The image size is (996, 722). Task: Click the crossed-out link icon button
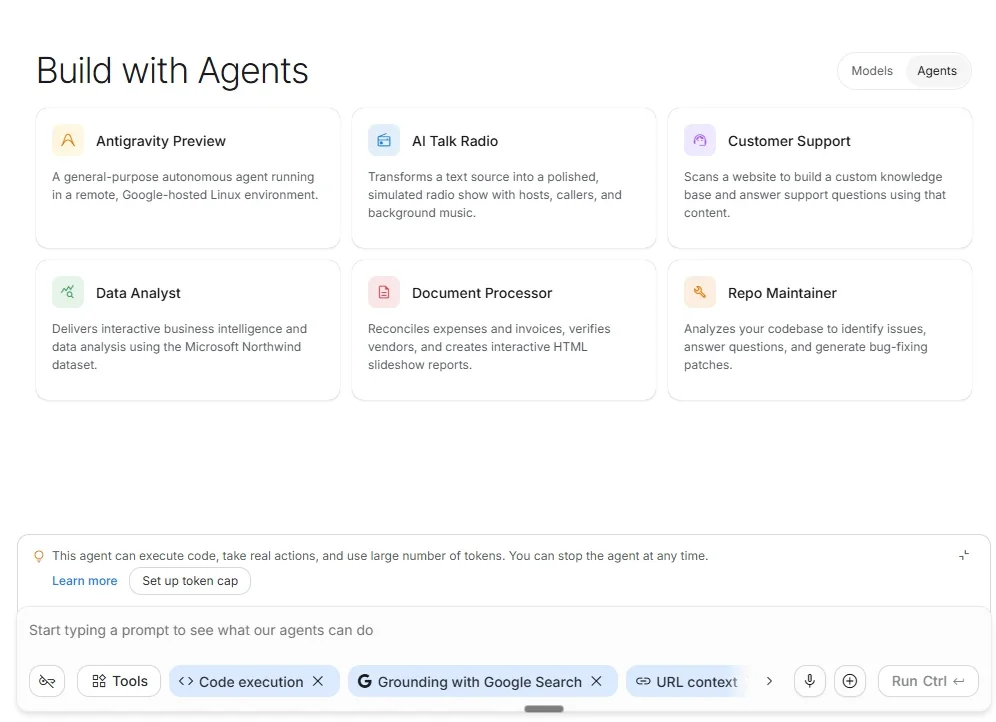47,681
